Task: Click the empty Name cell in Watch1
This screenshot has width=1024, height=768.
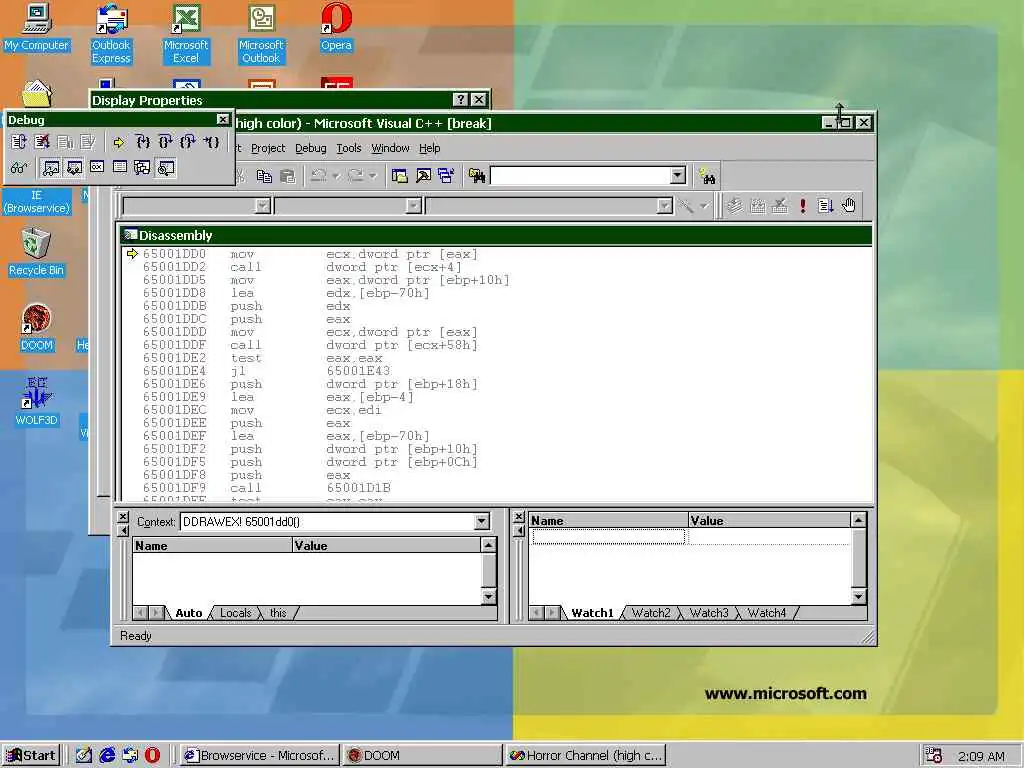Action: [609, 537]
